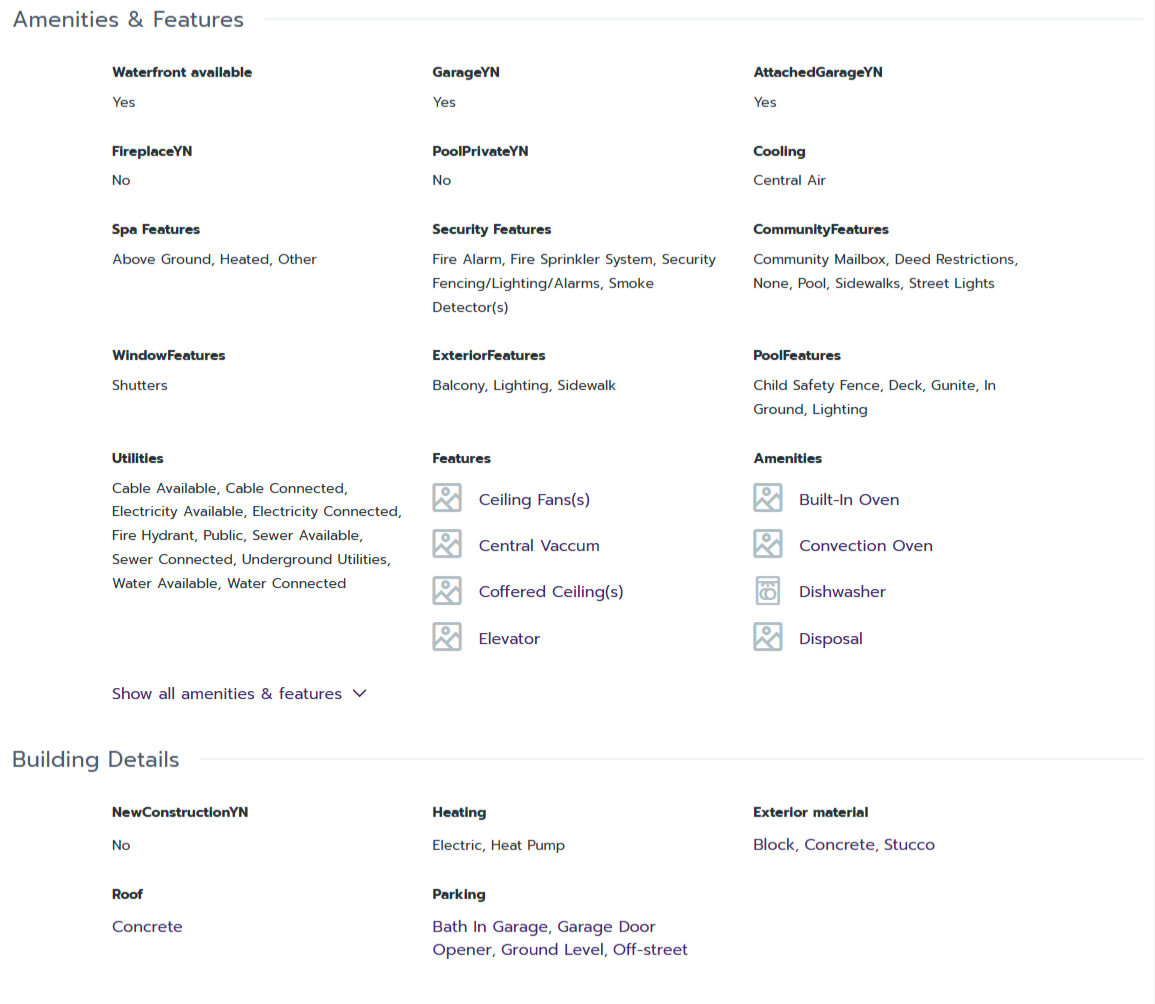The height and width of the screenshot is (1004, 1155).
Task: Click the chevron beside Show all amenities
Action: [360, 693]
